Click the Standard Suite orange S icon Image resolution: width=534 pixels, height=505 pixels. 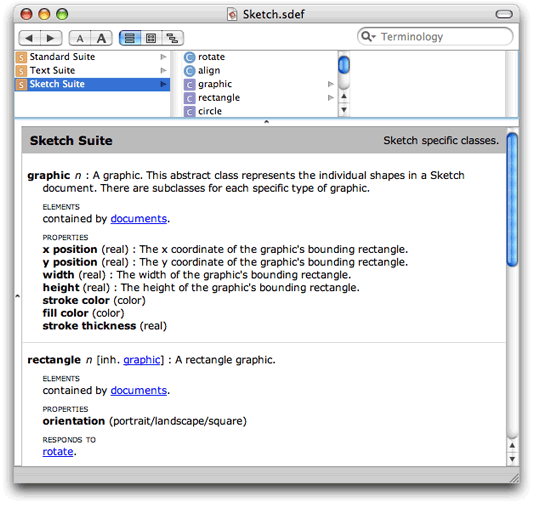point(21,57)
